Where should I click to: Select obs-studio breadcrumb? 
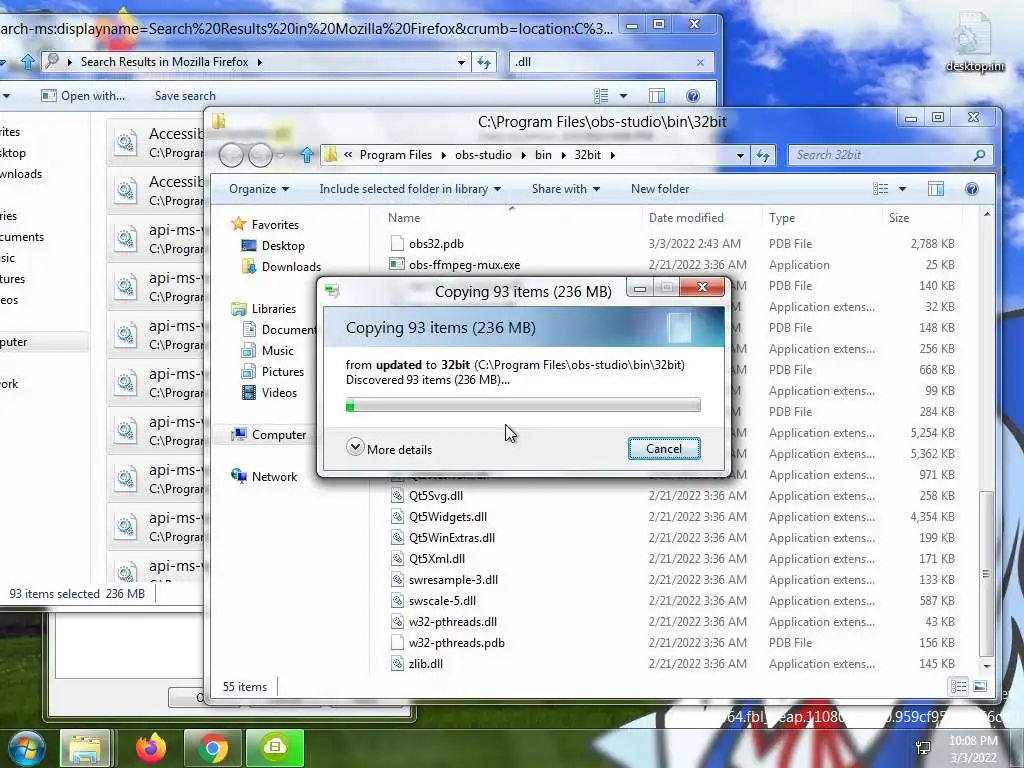[483, 155]
